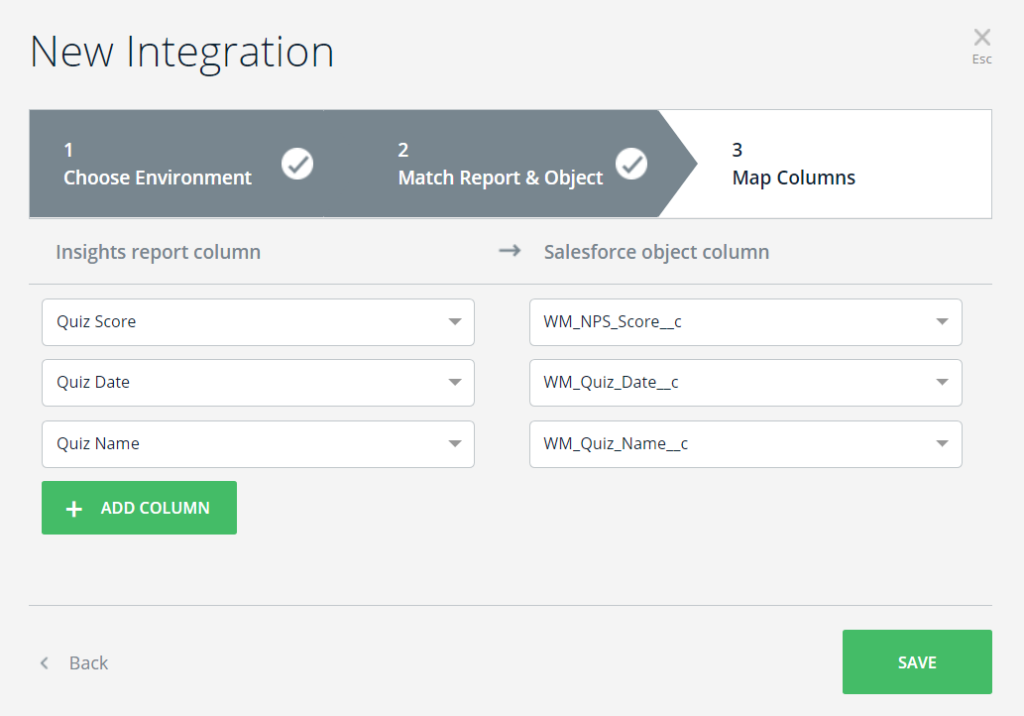Click the Insights report column header
Screen dimensions: 1024x716
(158, 252)
